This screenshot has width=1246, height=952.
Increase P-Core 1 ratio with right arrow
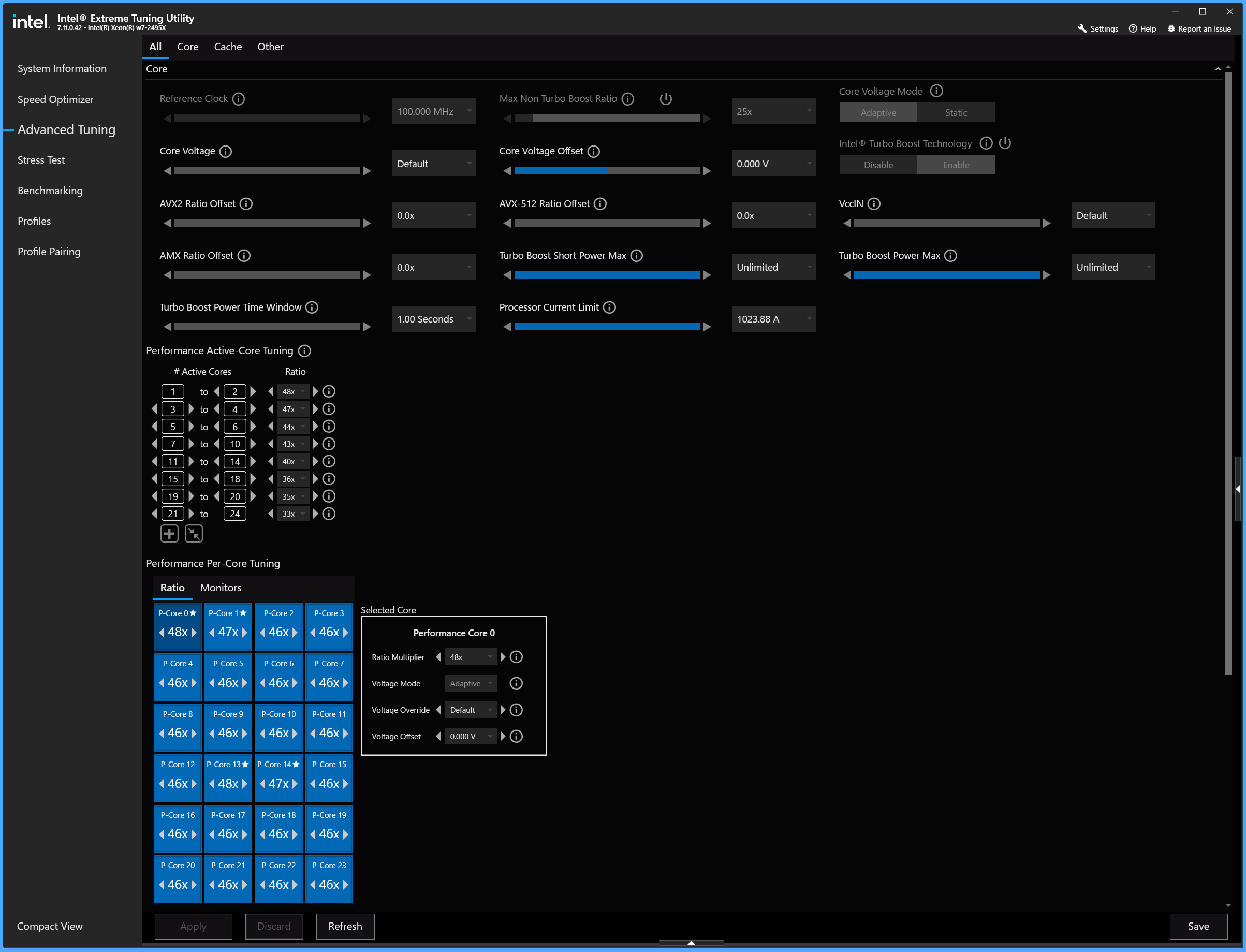pyautogui.click(x=244, y=633)
